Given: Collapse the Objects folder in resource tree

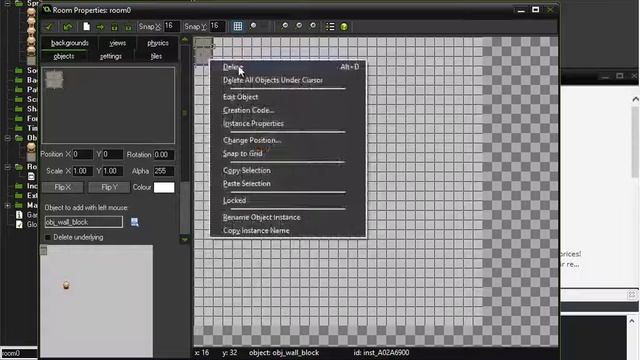Looking at the screenshot, I should click(x=7, y=138).
